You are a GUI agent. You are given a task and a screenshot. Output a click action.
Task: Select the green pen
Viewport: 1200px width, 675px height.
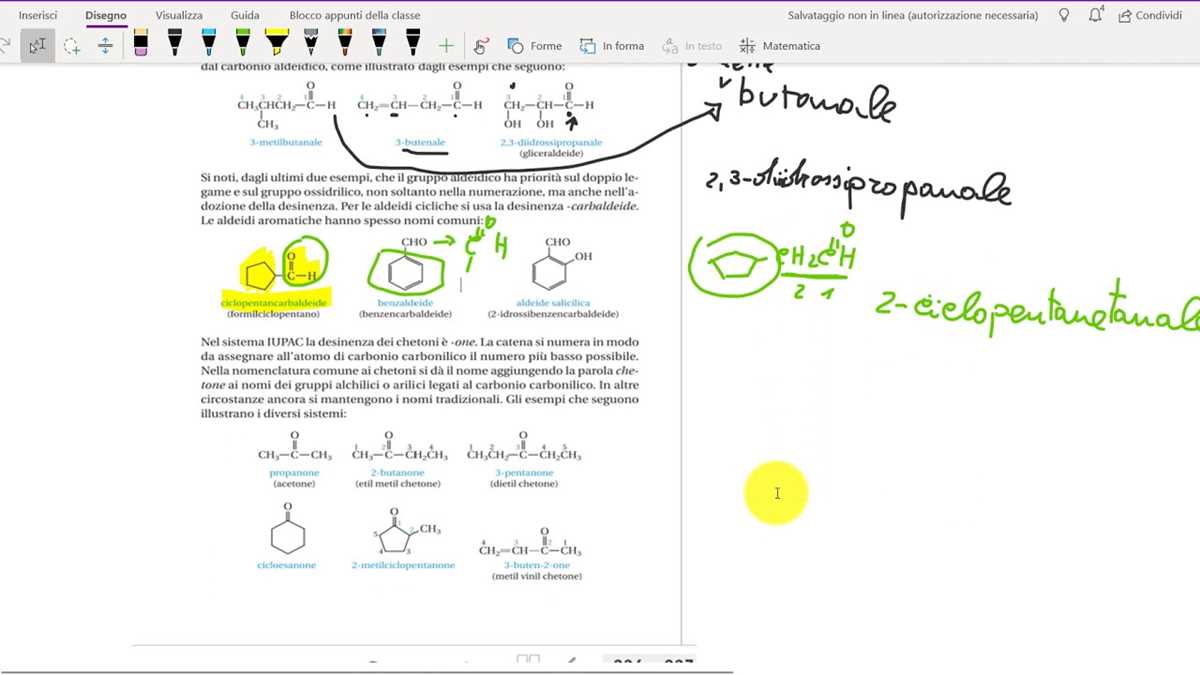243,42
